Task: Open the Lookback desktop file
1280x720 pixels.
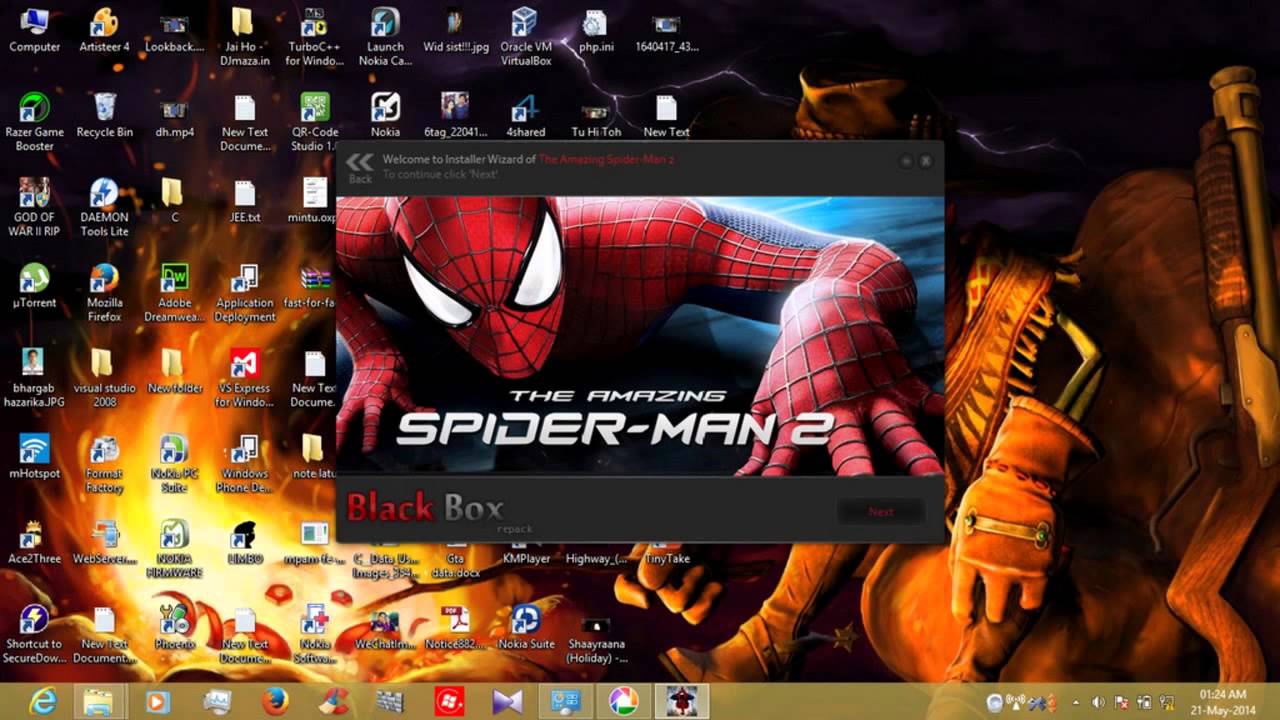Action: tap(175, 30)
